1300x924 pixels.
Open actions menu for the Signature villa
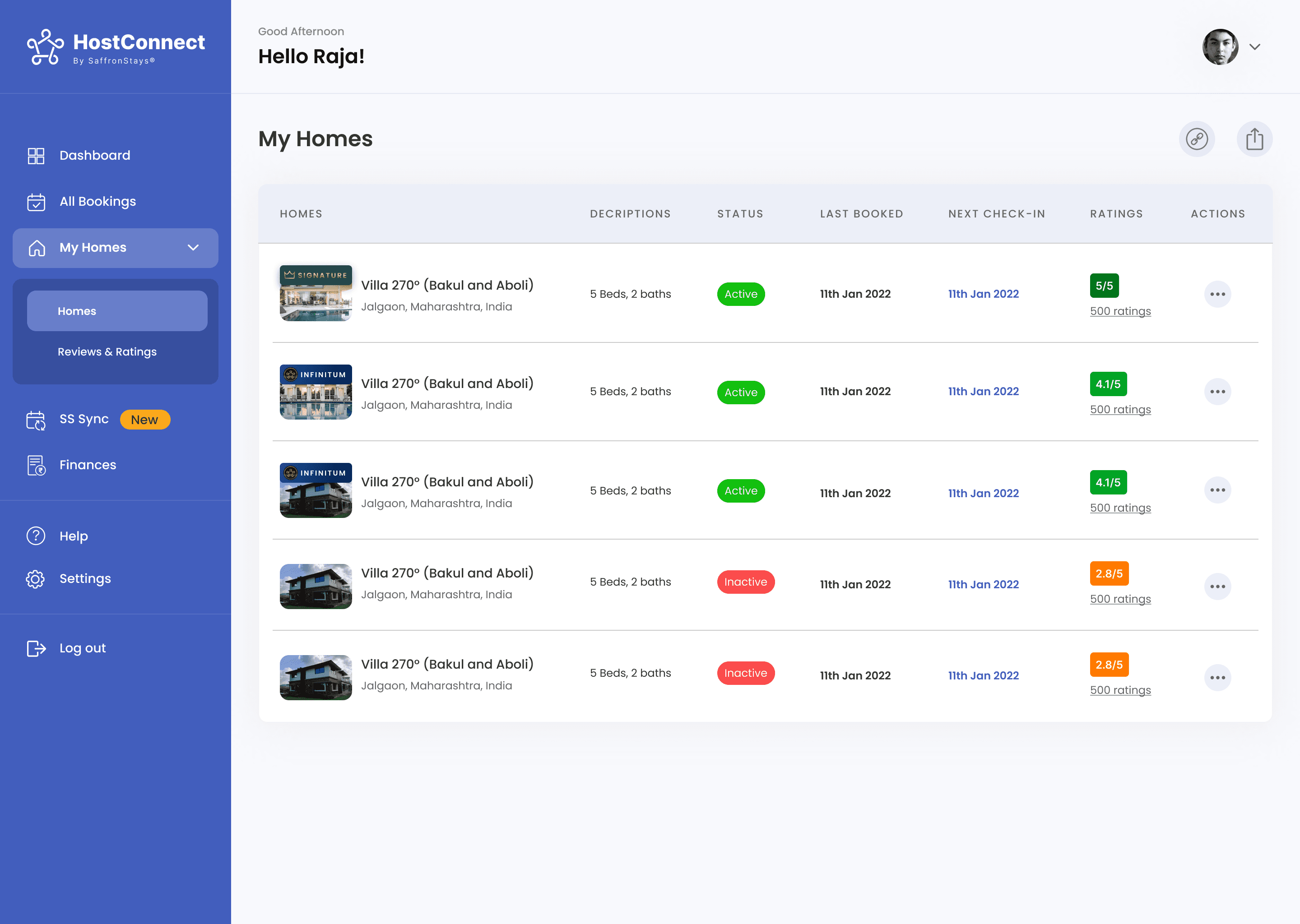pyautogui.click(x=1217, y=294)
